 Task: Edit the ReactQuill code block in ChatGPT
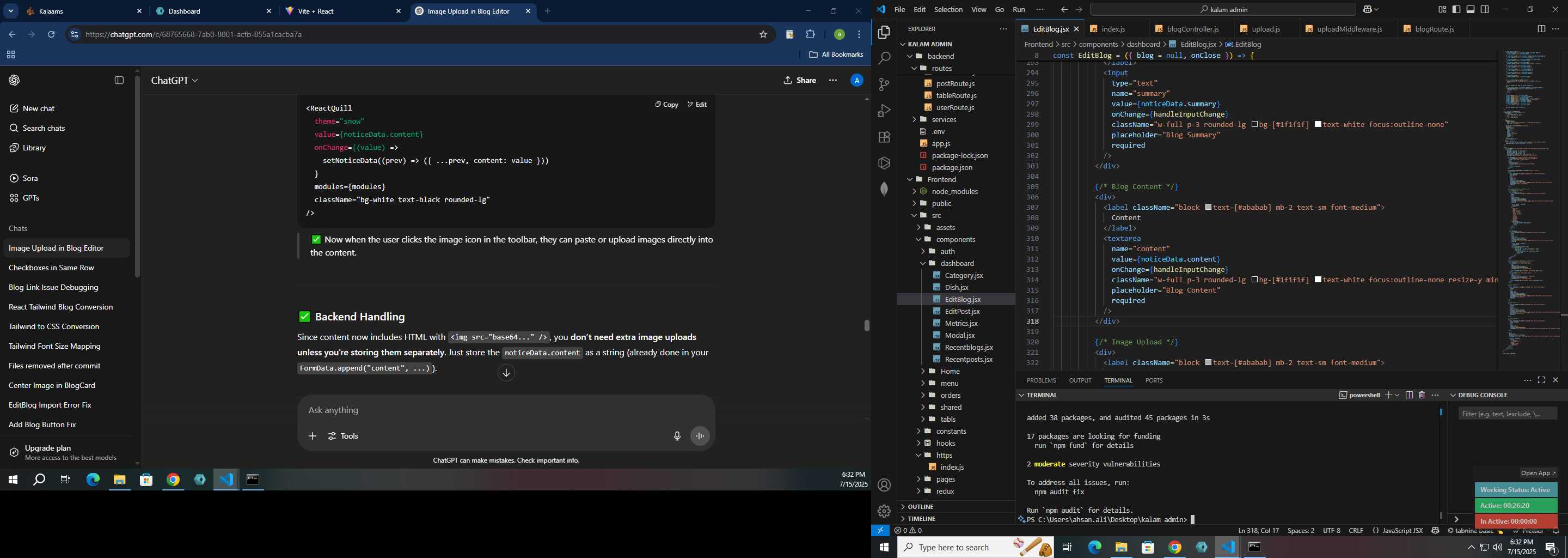(697, 105)
